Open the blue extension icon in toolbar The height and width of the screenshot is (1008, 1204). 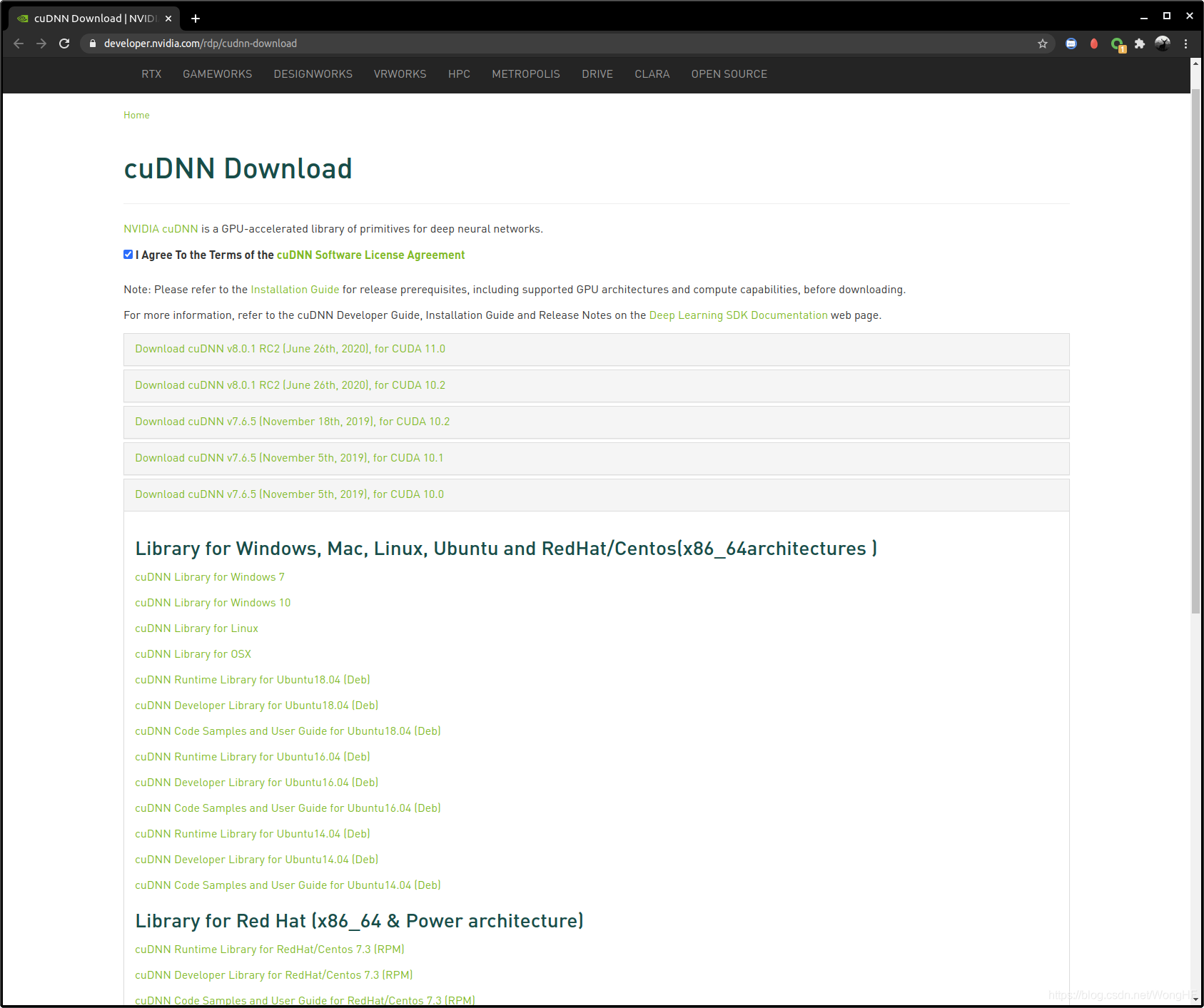click(x=1071, y=44)
